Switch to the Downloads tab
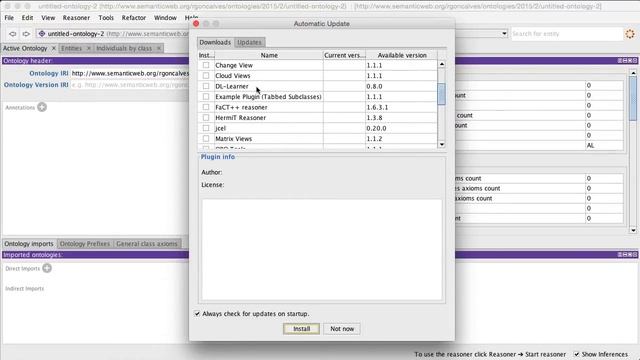 point(215,42)
